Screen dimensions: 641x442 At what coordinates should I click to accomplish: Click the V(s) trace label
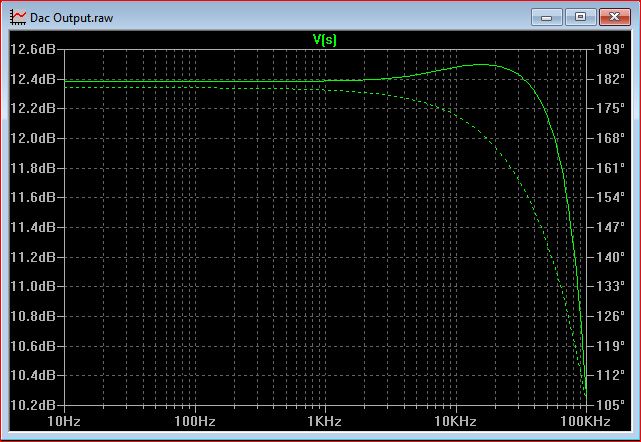[325, 40]
